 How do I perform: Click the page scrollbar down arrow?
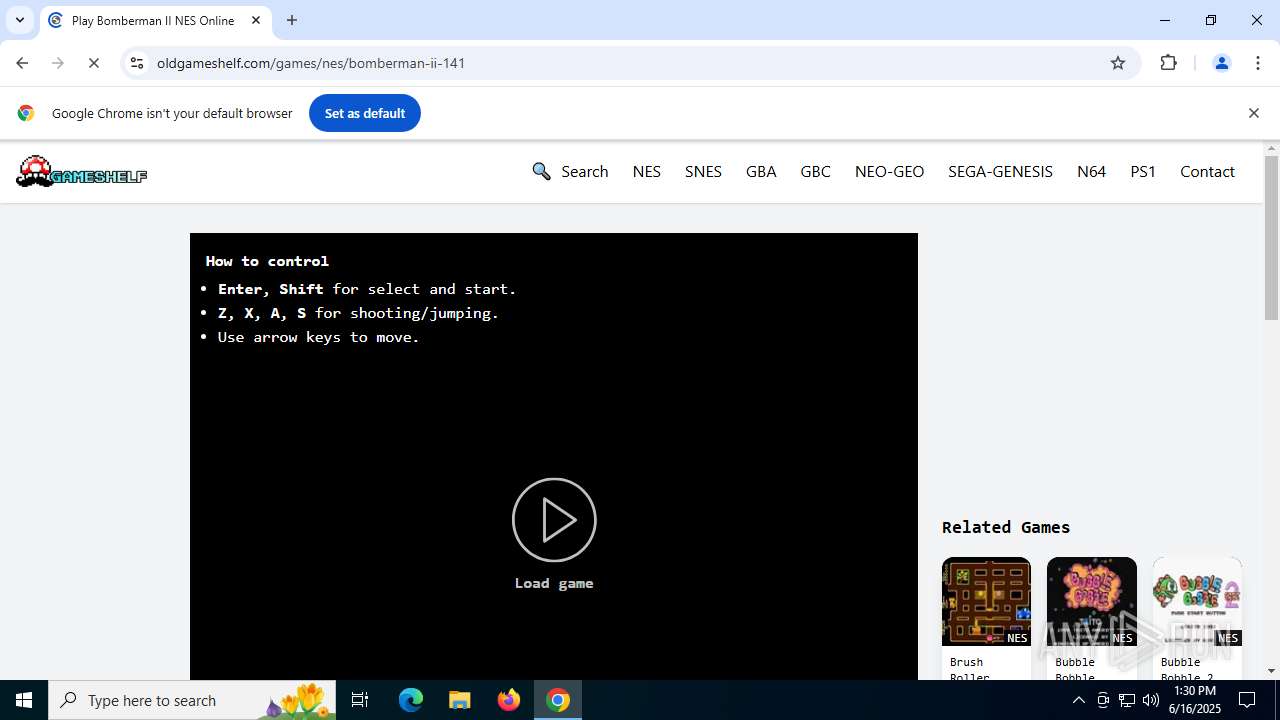pos(1271,671)
